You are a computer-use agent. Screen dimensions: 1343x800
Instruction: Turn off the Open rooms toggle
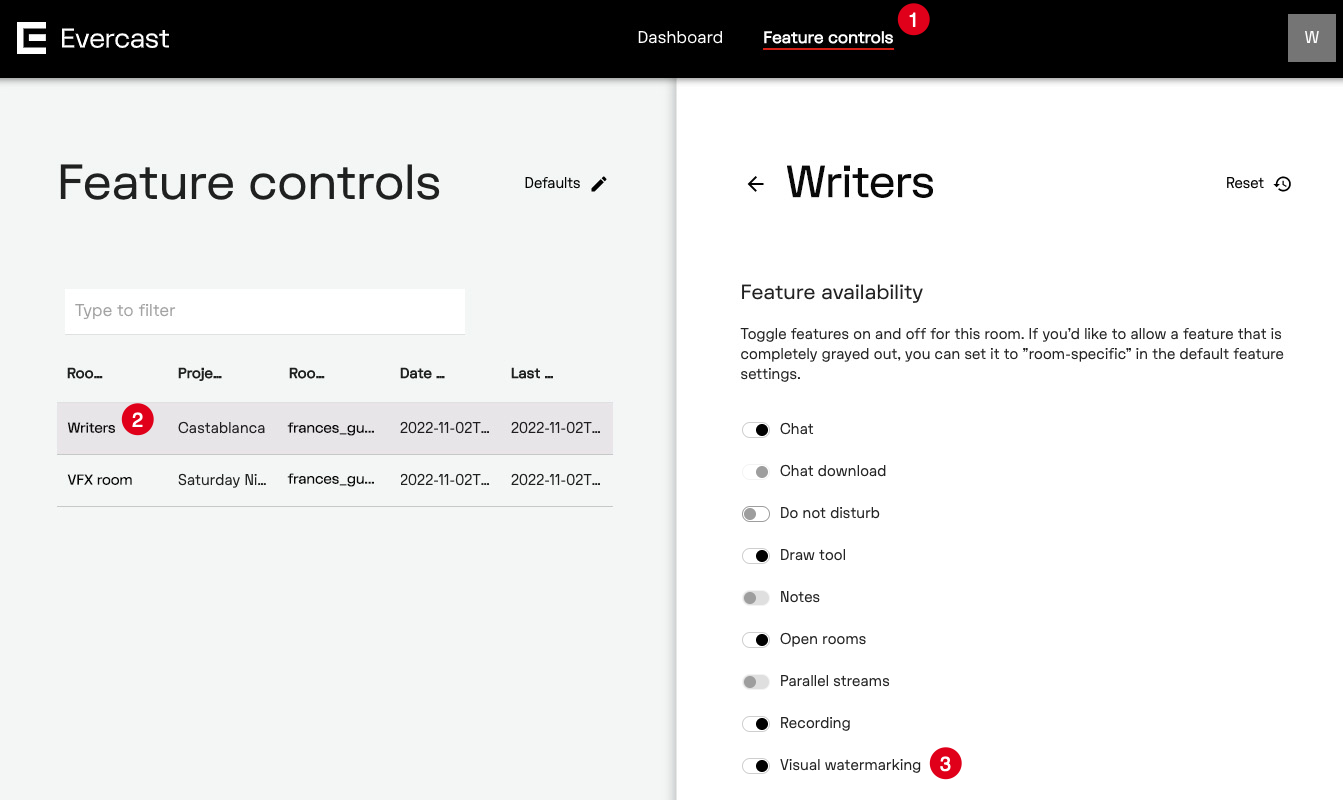756,639
